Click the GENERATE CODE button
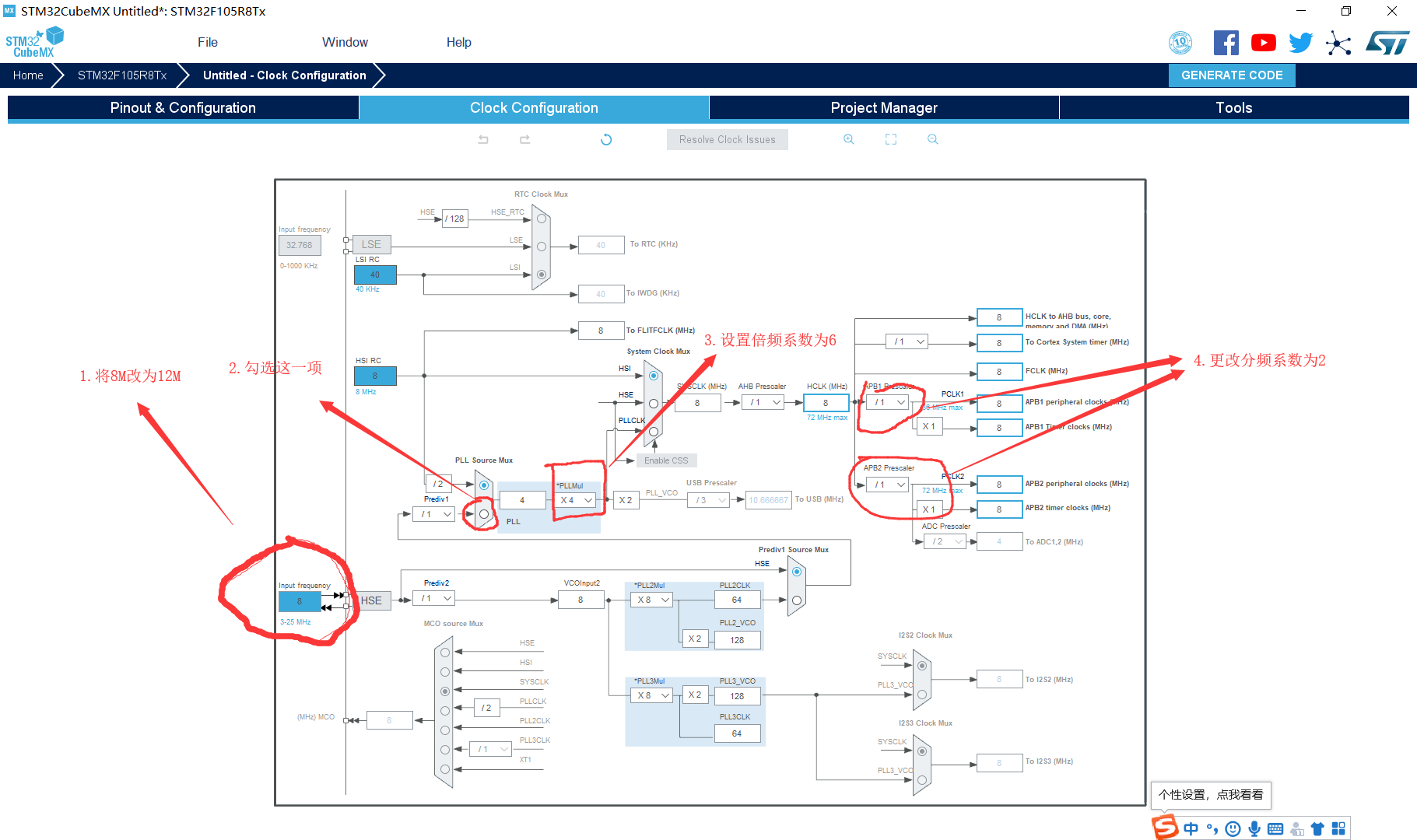Screen dimensions: 1417x840 [1232, 75]
